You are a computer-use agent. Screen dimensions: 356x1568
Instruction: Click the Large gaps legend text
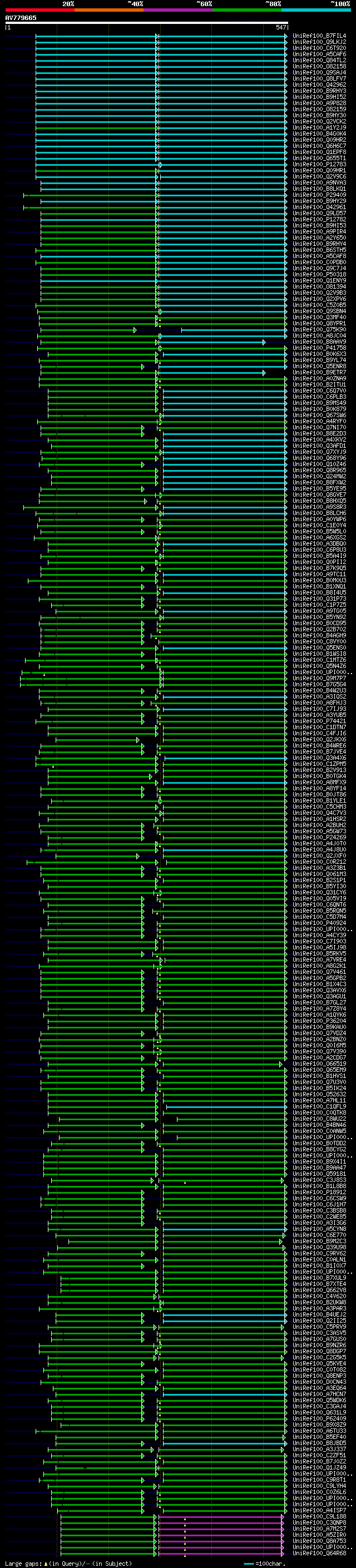(68, 1564)
